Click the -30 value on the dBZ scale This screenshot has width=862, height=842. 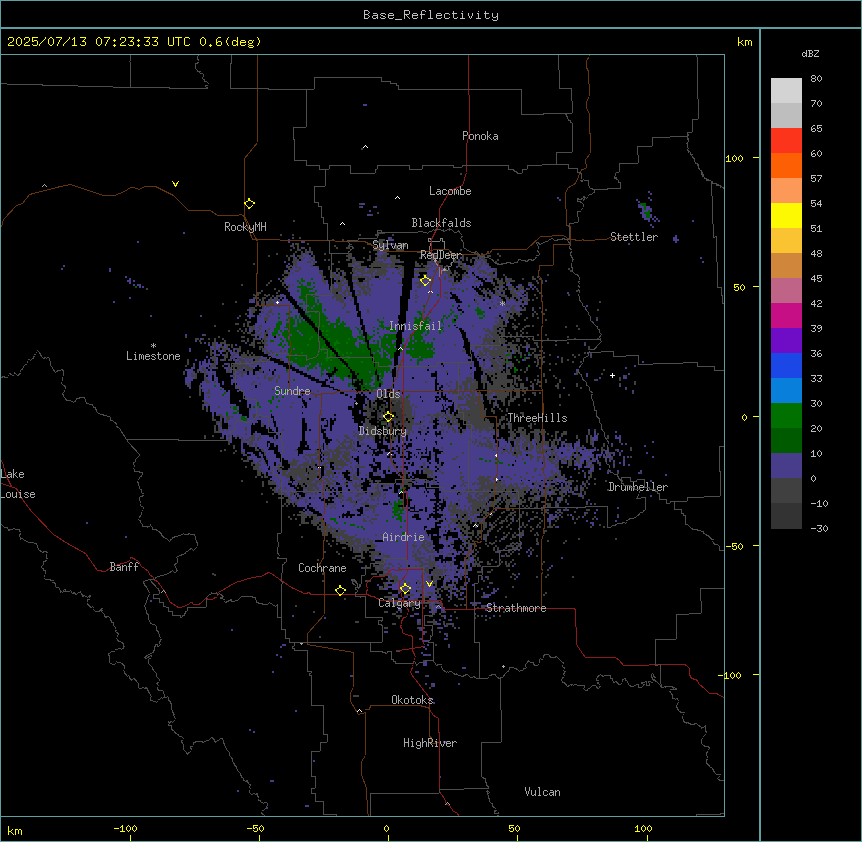[819, 528]
